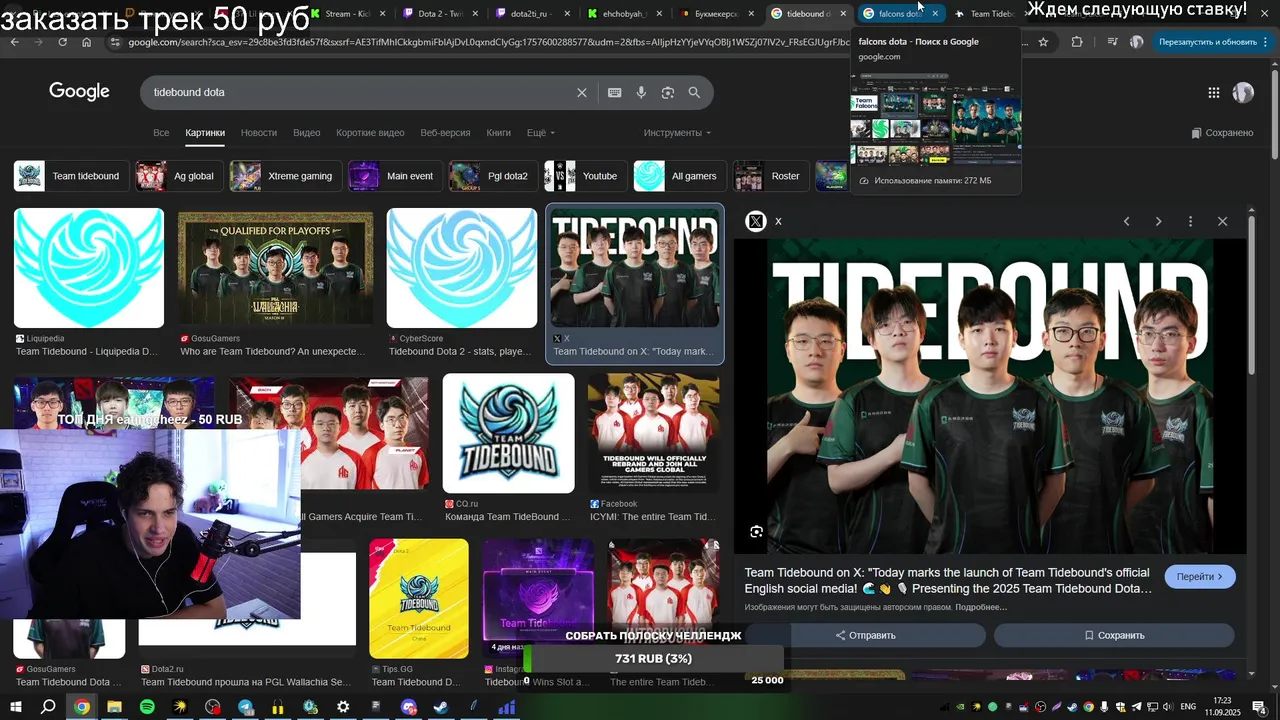Open the media controls icon in the toolbar

click(1113, 42)
